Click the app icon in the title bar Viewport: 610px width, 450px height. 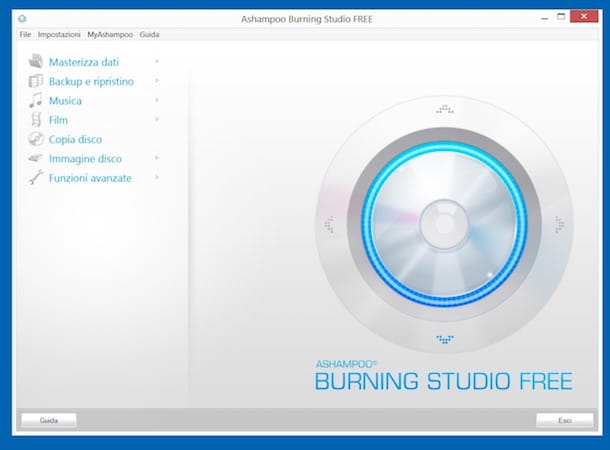[23, 18]
